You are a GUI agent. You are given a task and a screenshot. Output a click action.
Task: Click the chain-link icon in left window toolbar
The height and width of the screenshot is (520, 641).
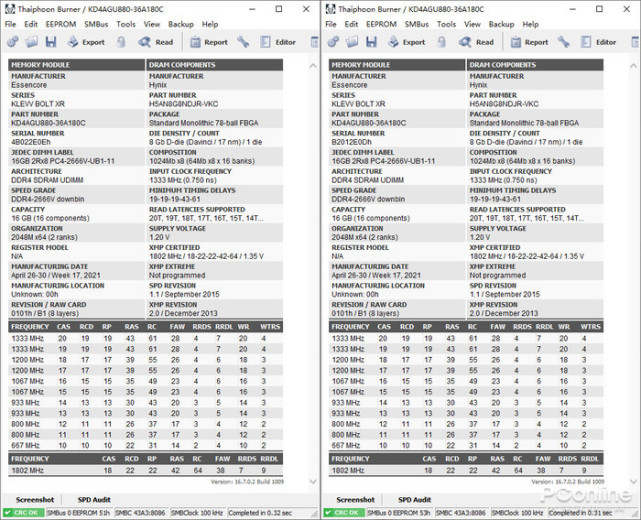coord(12,42)
